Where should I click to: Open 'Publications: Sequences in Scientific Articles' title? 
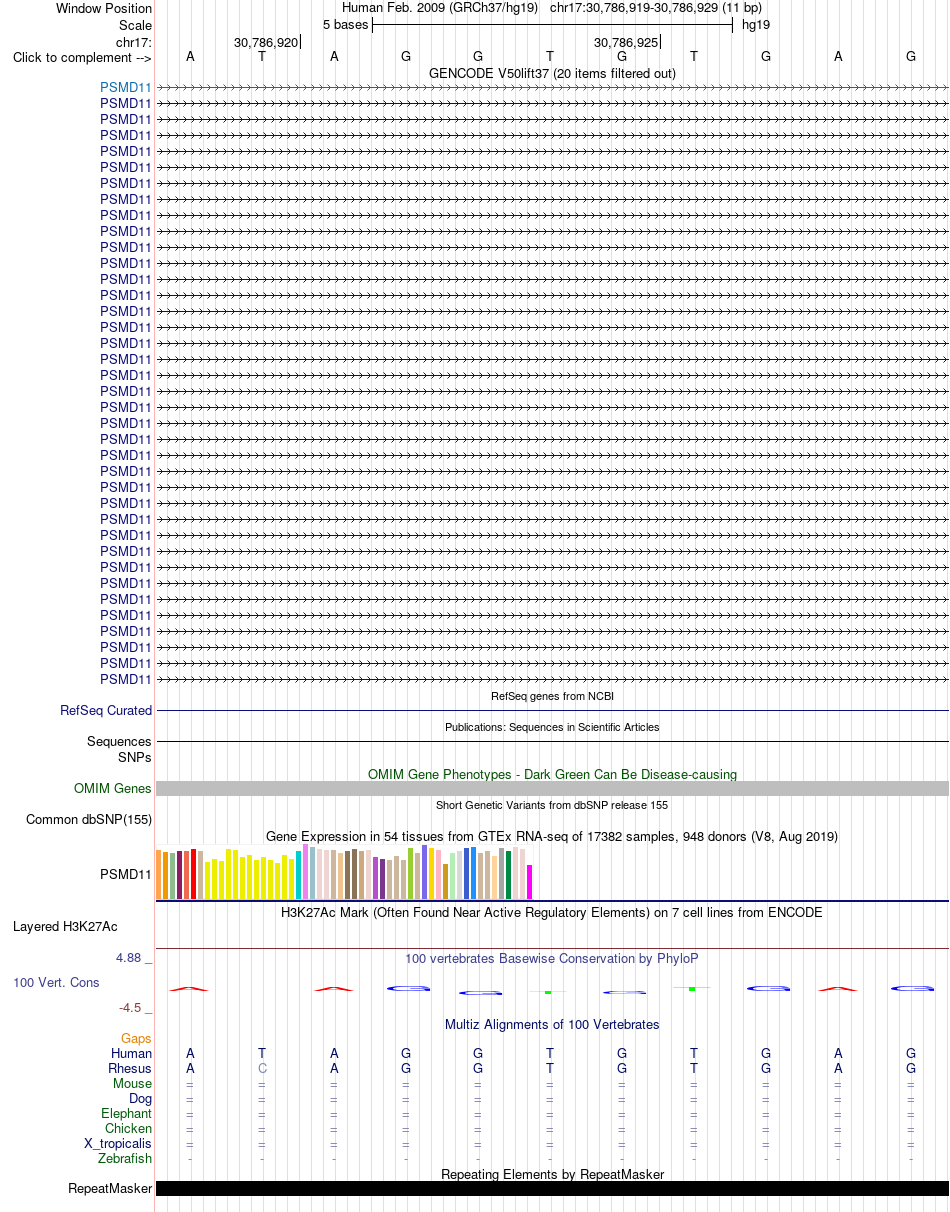pos(552,727)
